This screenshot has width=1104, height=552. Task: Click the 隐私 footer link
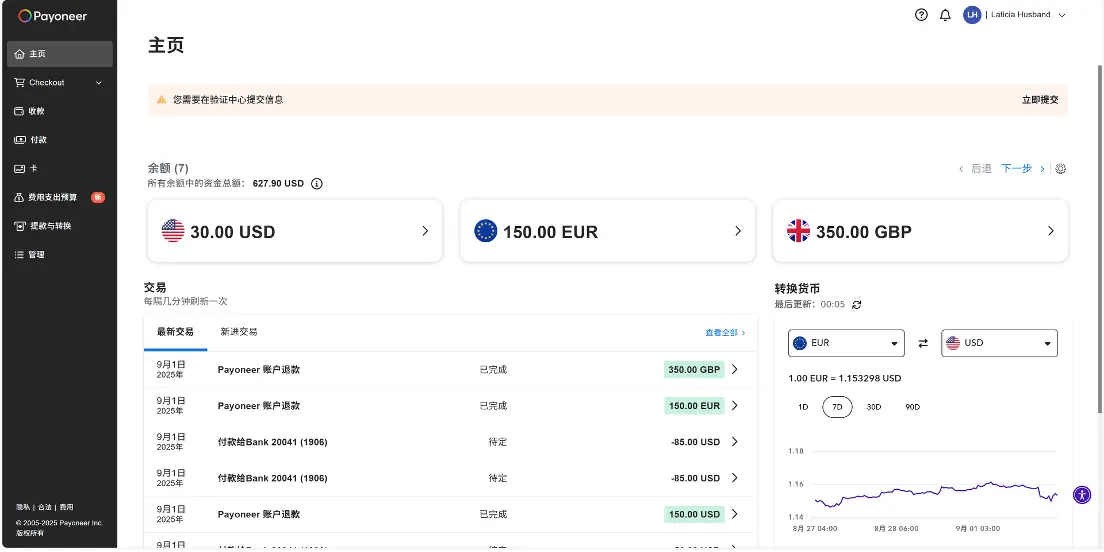23,507
